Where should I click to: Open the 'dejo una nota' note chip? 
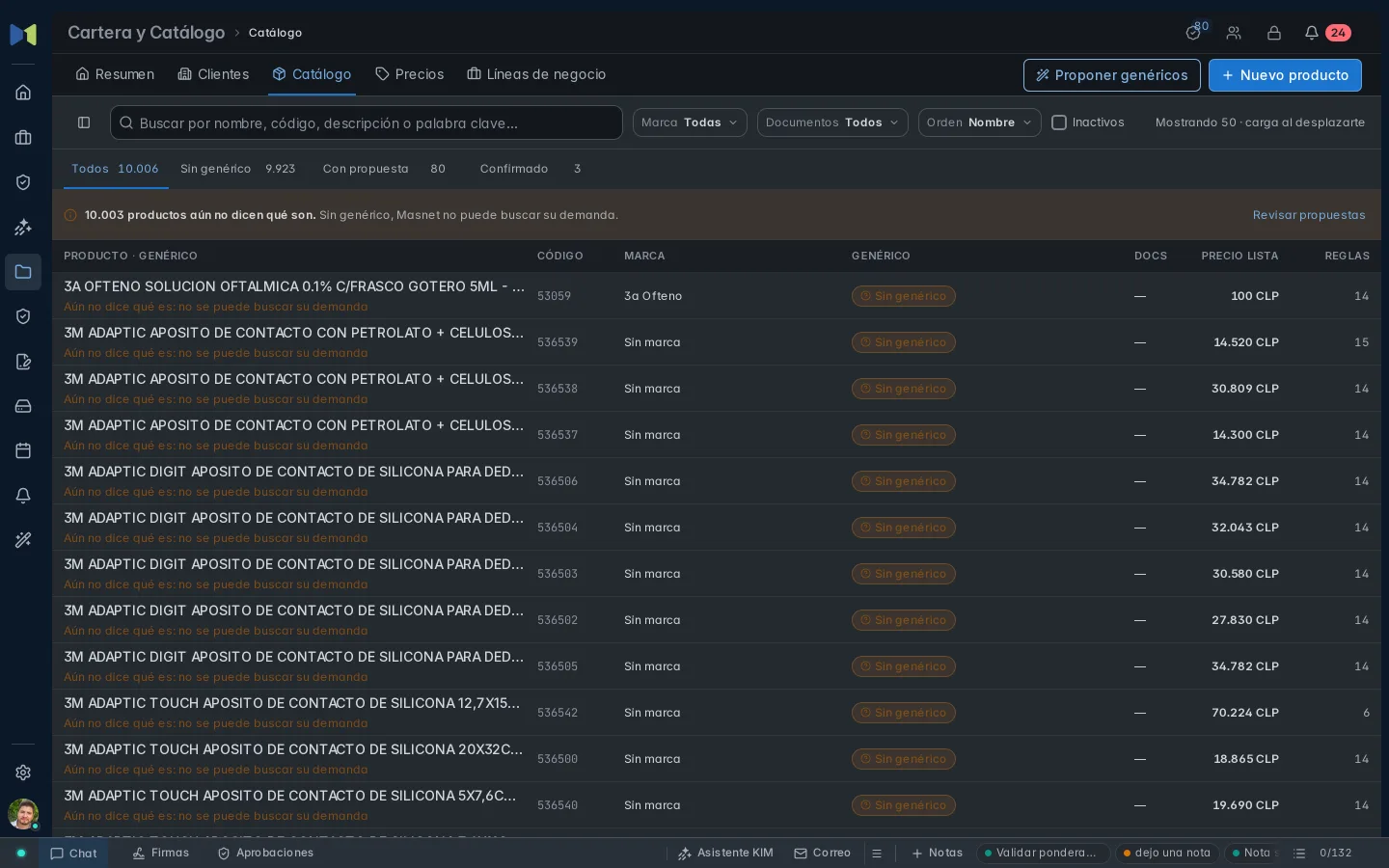tap(1166, 854)
